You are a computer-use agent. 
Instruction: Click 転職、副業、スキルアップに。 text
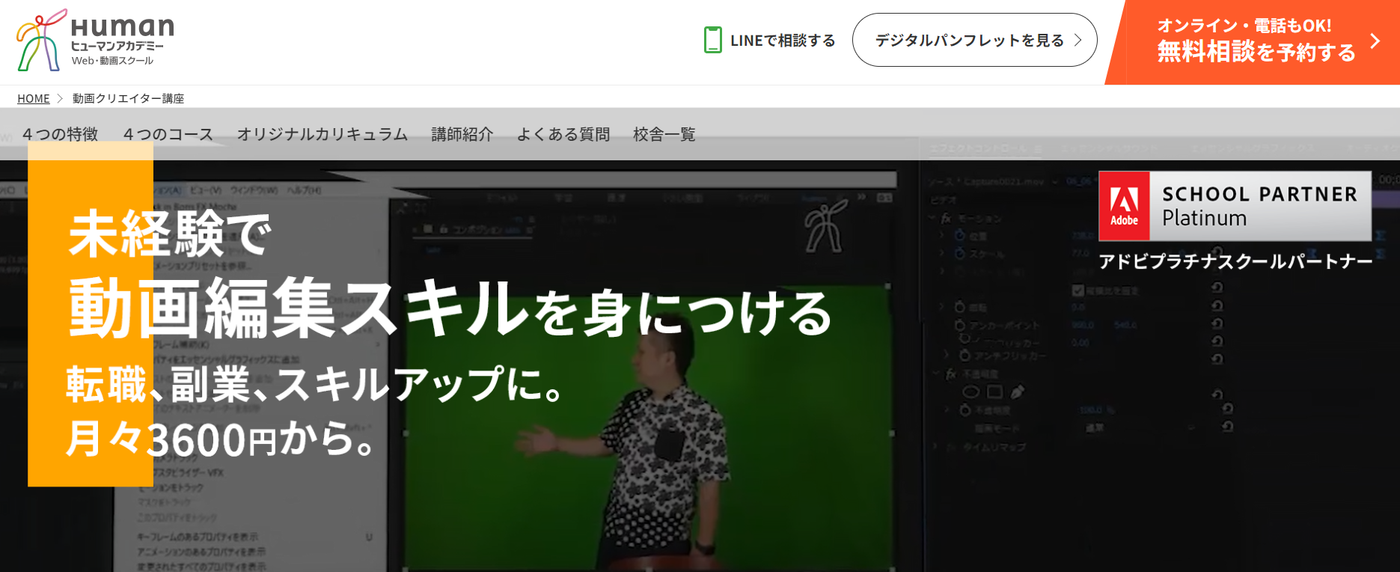(x=316, y=385)
